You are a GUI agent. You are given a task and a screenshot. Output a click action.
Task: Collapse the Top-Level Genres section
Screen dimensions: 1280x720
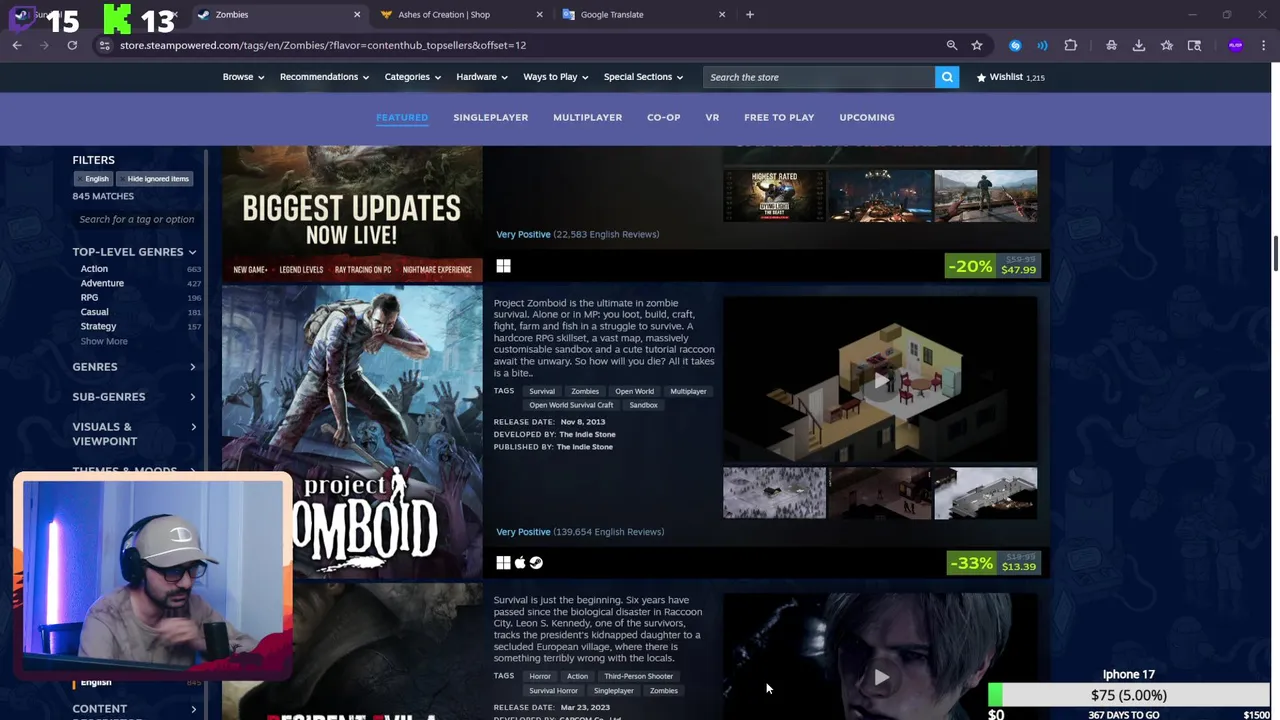134,252
